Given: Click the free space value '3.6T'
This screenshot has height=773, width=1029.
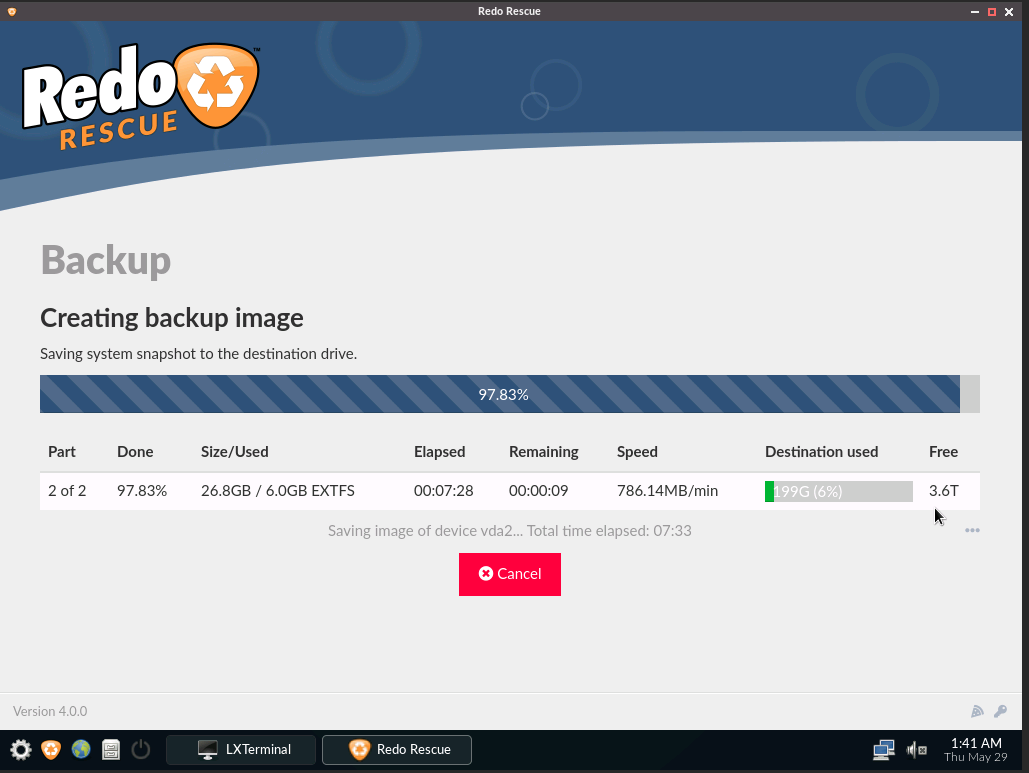Looking at the screenshot, I should (944, 491).
